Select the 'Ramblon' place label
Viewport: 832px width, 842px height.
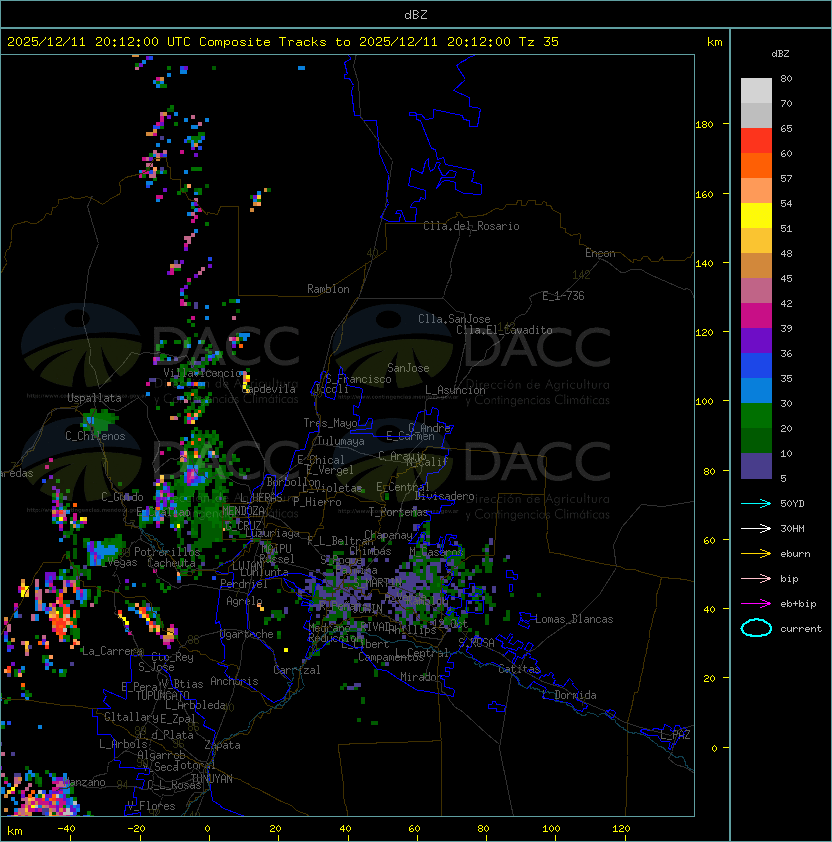coord(328,289)
